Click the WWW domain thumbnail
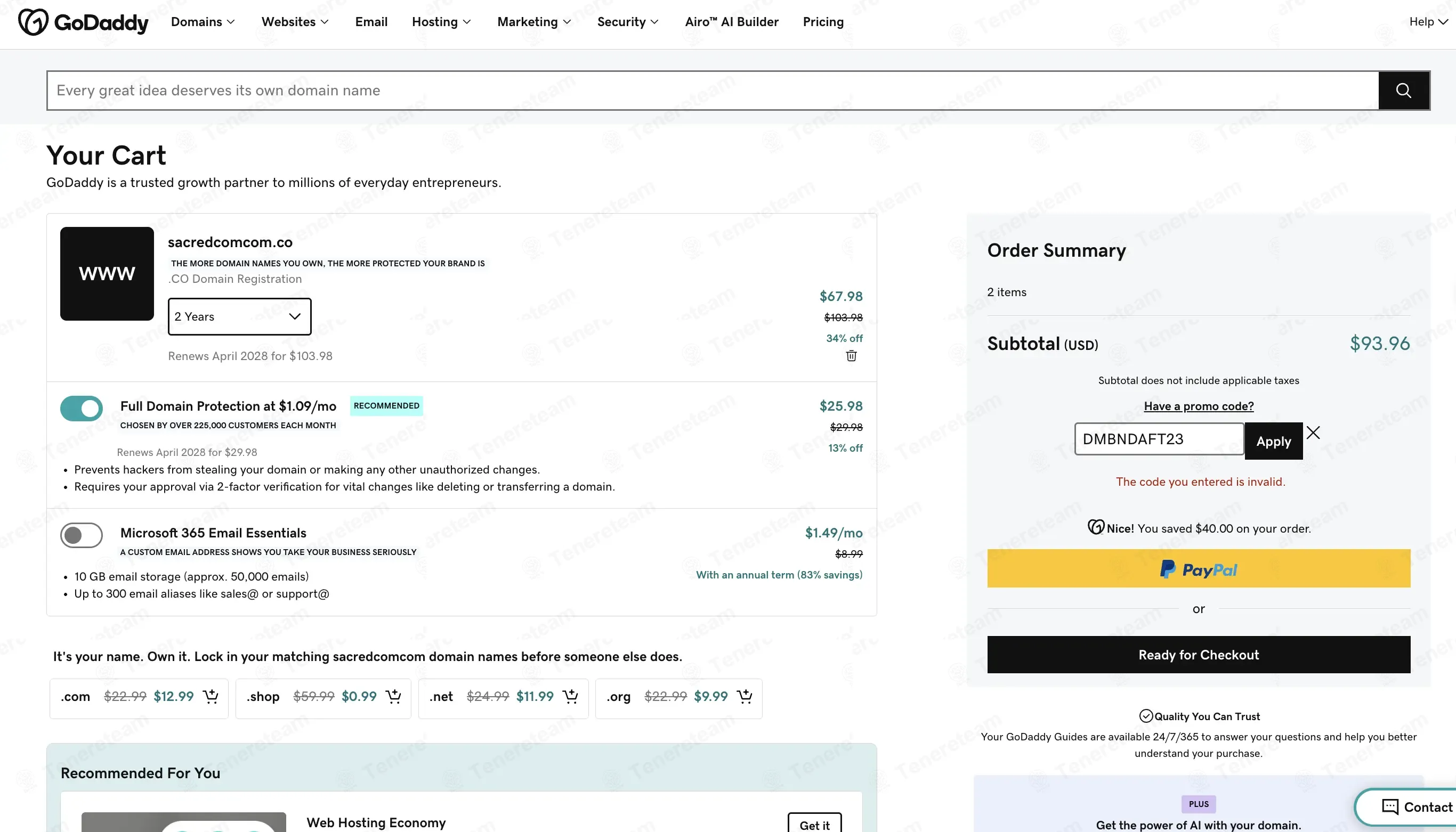Image resolution: width=1456 pixels, height=832 pixels. 107,274
